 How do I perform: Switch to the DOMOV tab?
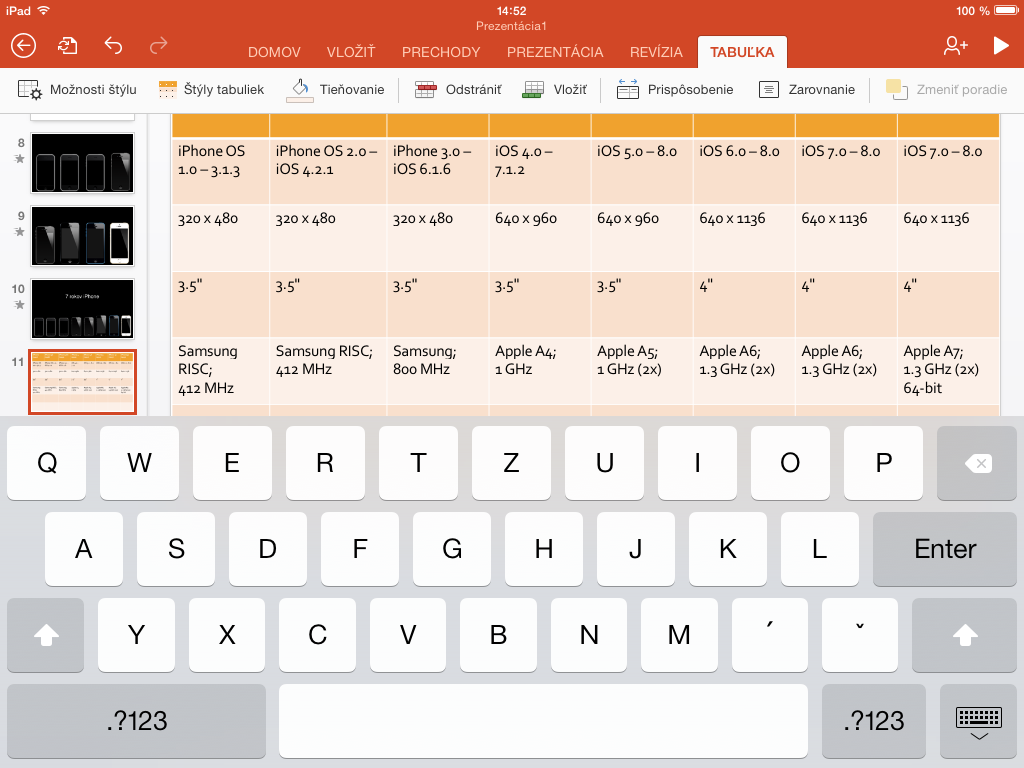pos(274,52)
